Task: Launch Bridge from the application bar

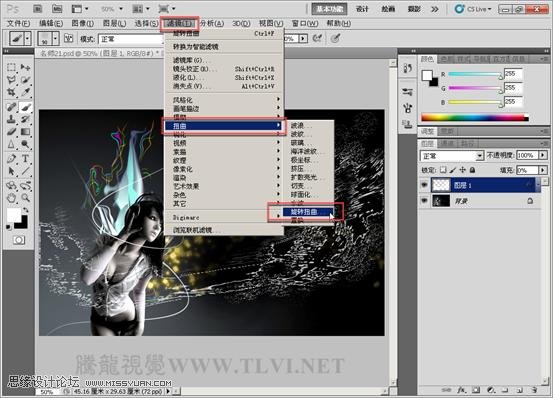Action: click(37, 8)
